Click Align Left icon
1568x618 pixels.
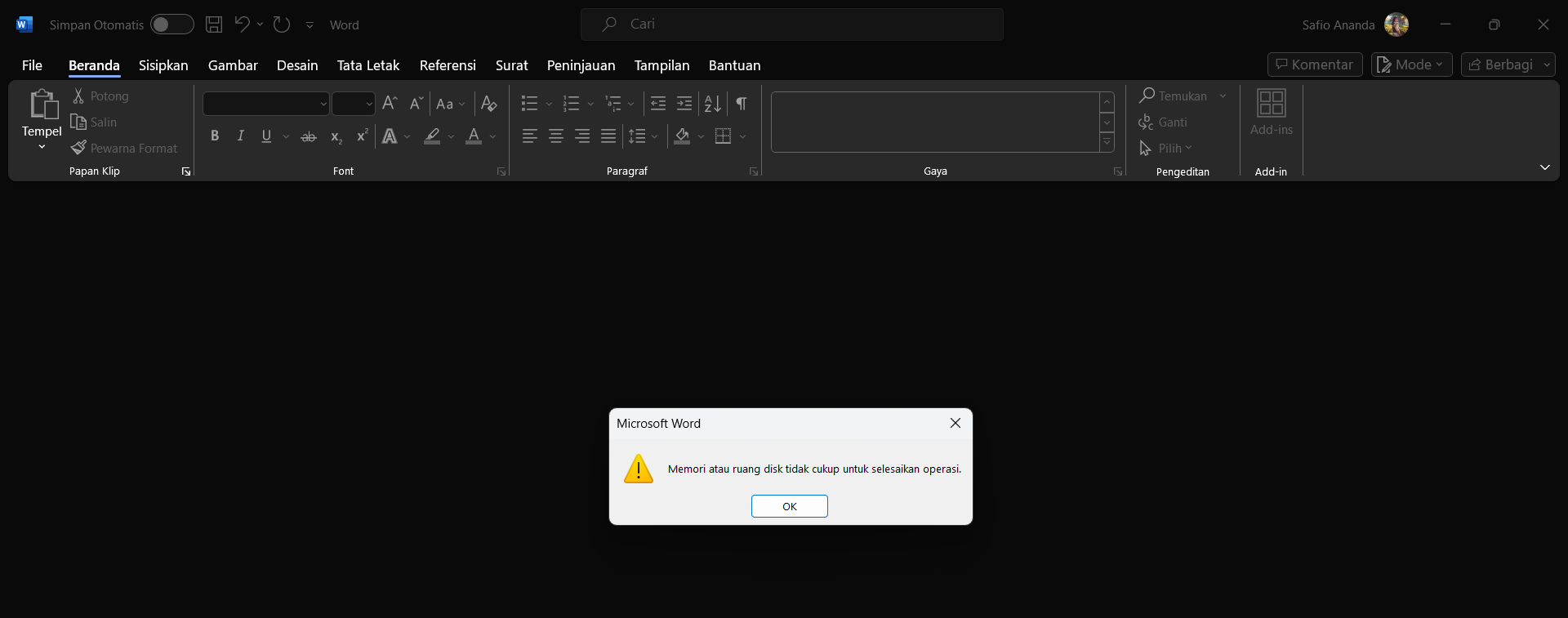point(529,136)
